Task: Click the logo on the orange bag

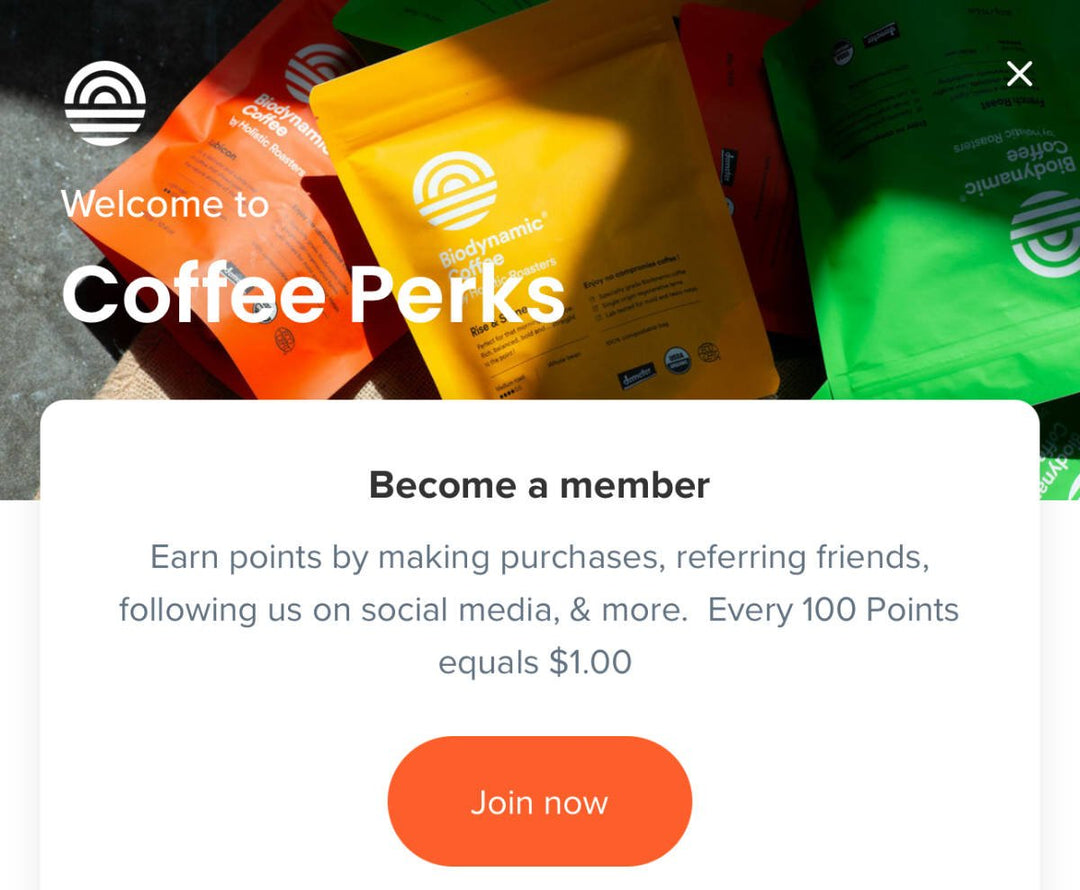Action: tap(318, 70)
